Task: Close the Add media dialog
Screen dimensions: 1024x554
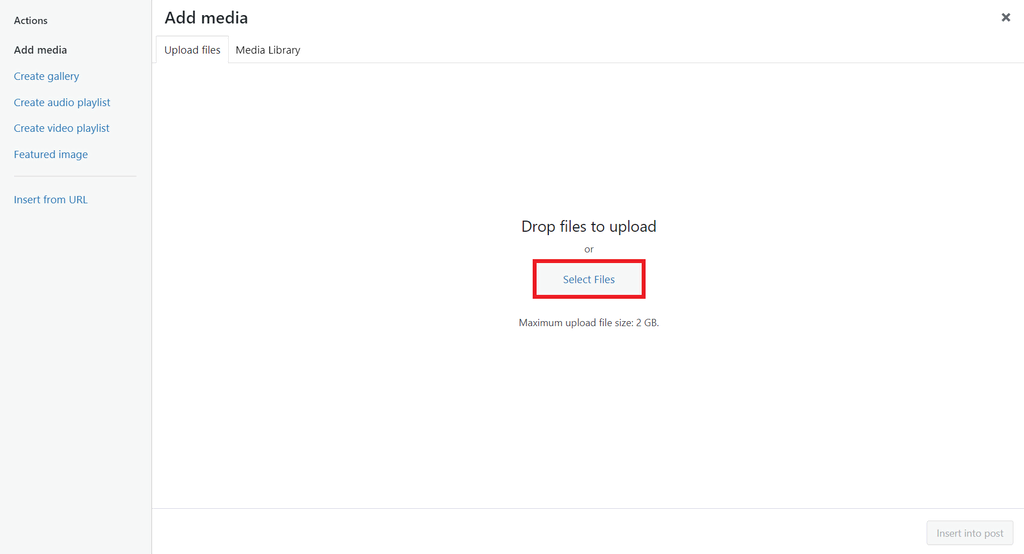Action: [1006, 18]
